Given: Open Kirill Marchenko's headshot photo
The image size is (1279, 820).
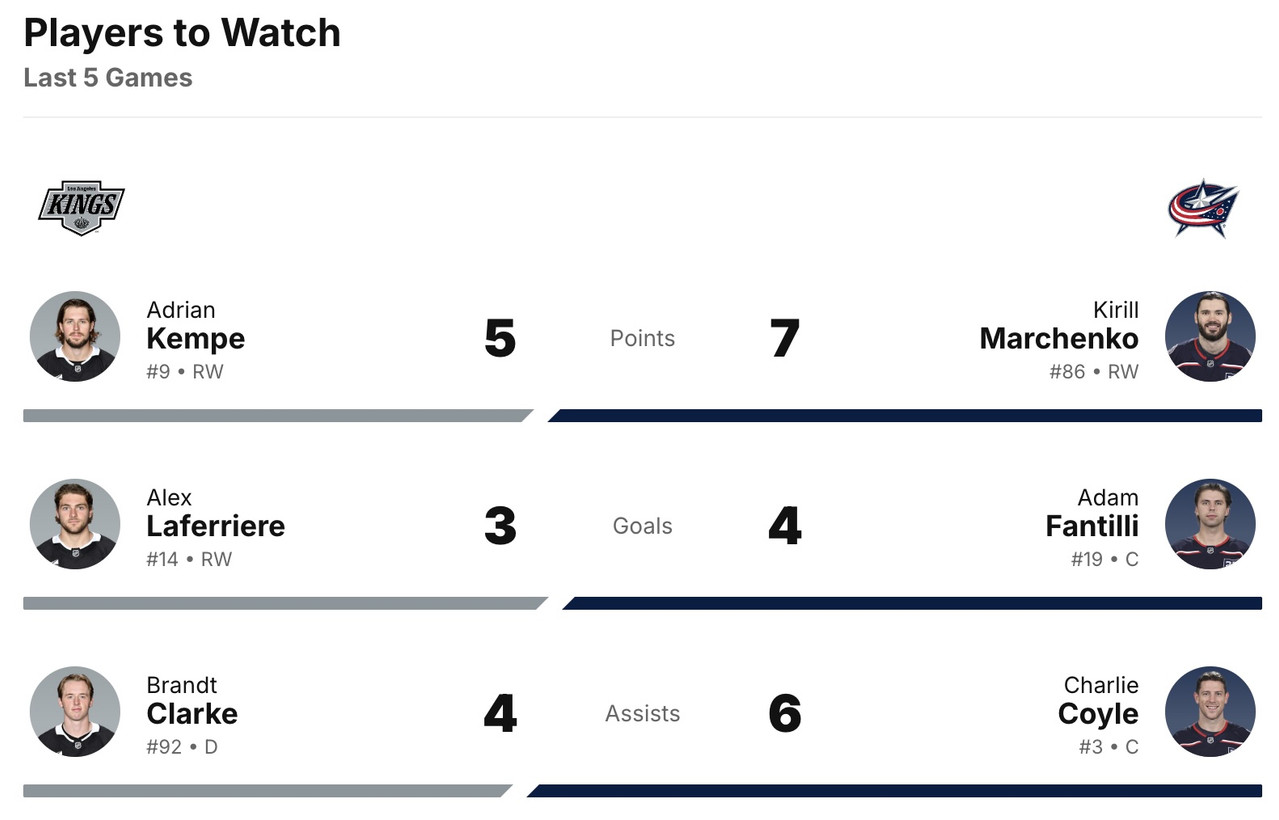Looking at the screenshot, I should (x=1210, y=337).
